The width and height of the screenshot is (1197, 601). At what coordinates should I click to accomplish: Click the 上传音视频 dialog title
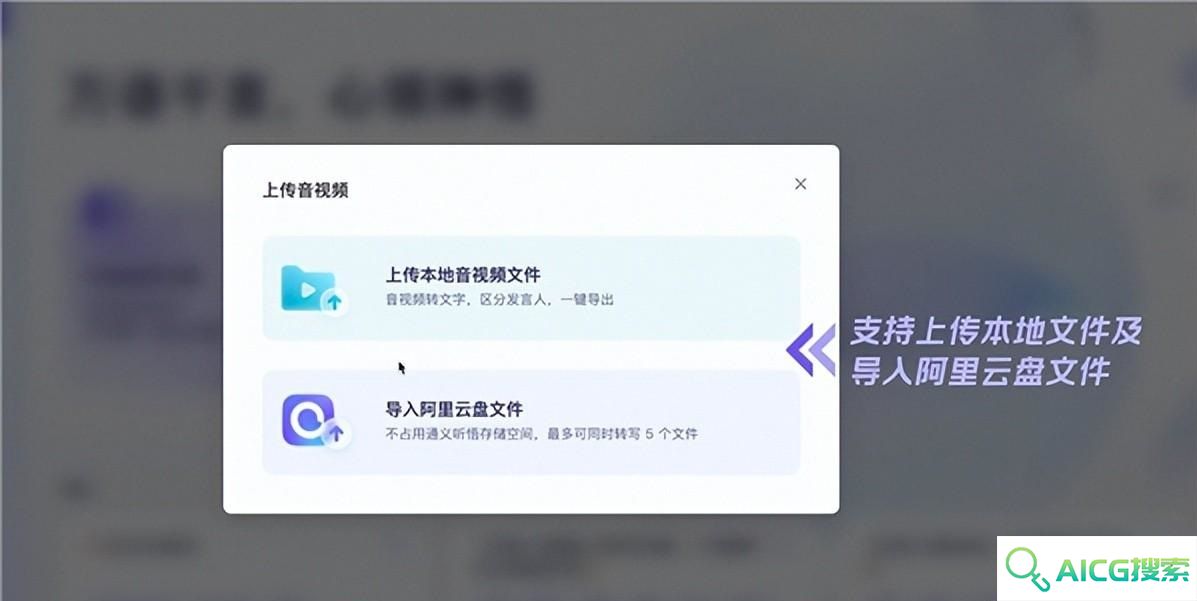305,190
